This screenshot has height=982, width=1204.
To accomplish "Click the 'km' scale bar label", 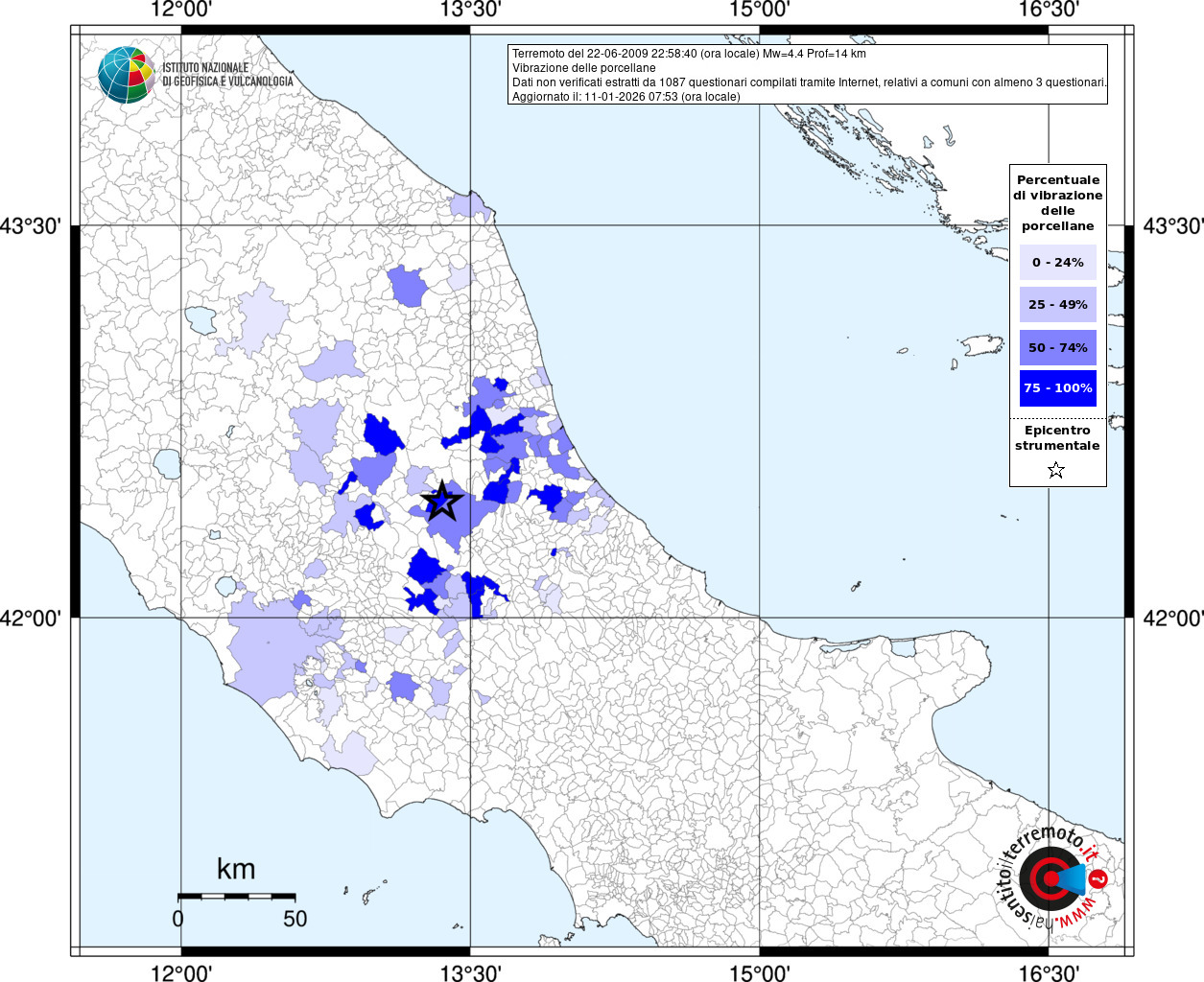I will 236,869.
